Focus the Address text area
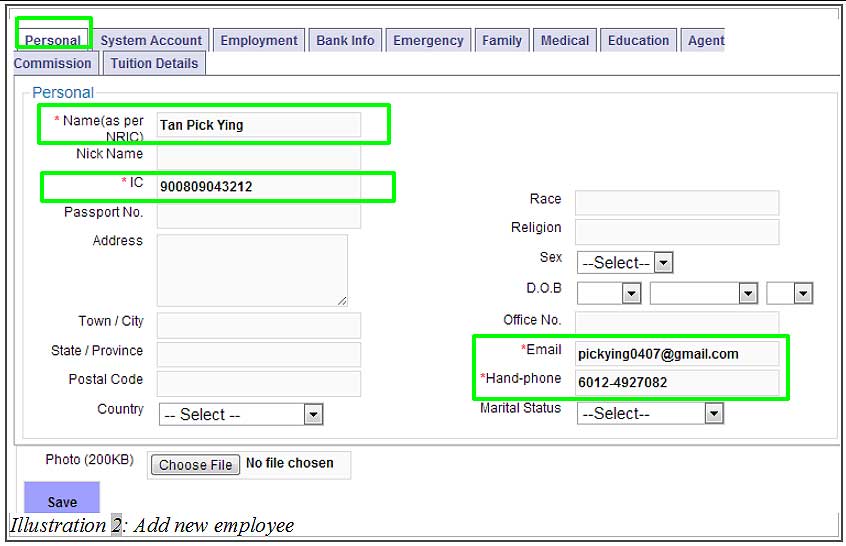This screenshot has width=846, height=546. click(x=252, y=270)
